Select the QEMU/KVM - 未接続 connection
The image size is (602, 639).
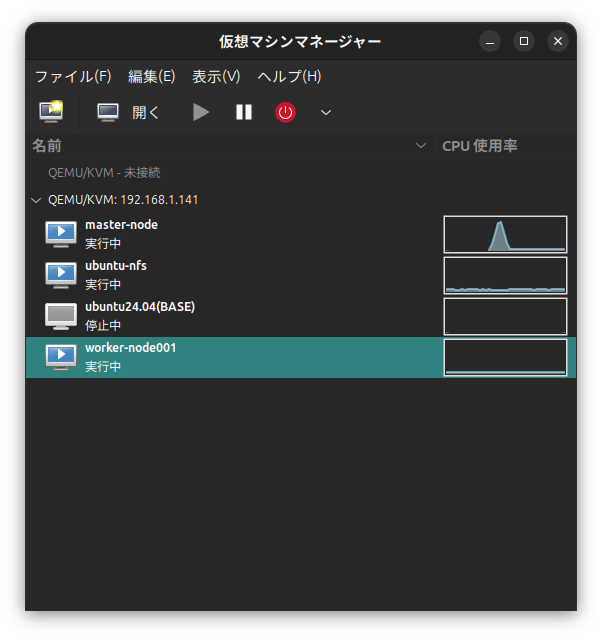click(104, 173)
